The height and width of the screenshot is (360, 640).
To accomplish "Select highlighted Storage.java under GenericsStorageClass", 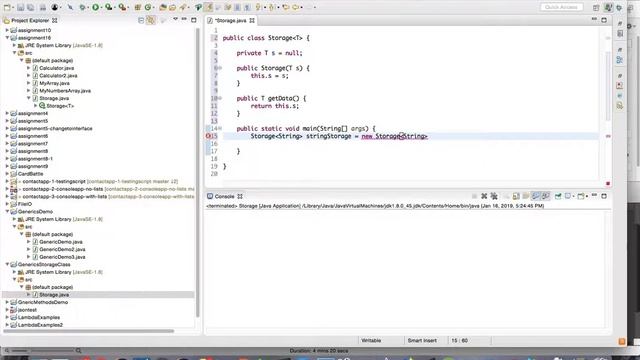I will tap(54, 295).
